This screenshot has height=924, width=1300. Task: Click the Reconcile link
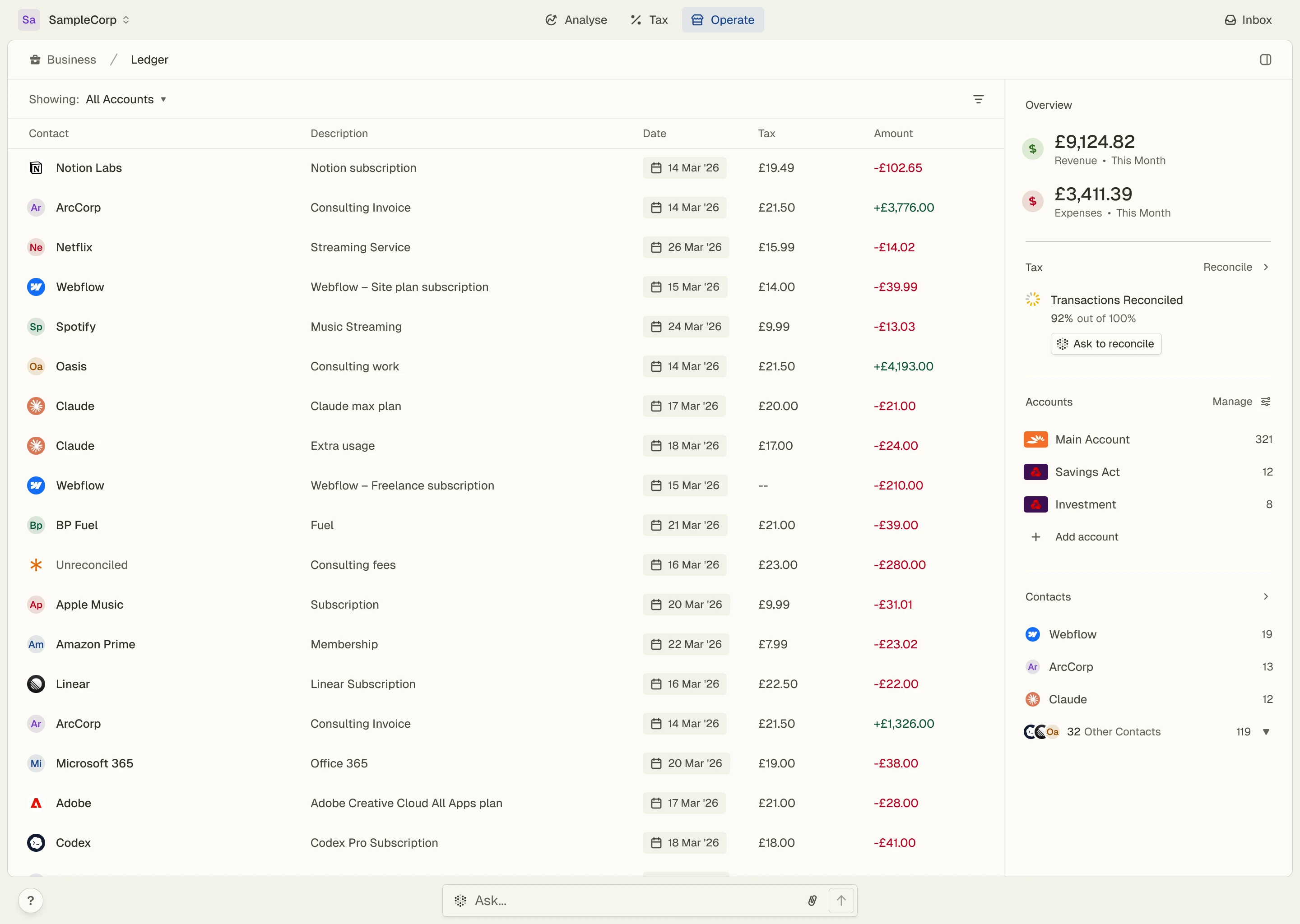(1236, 268)
